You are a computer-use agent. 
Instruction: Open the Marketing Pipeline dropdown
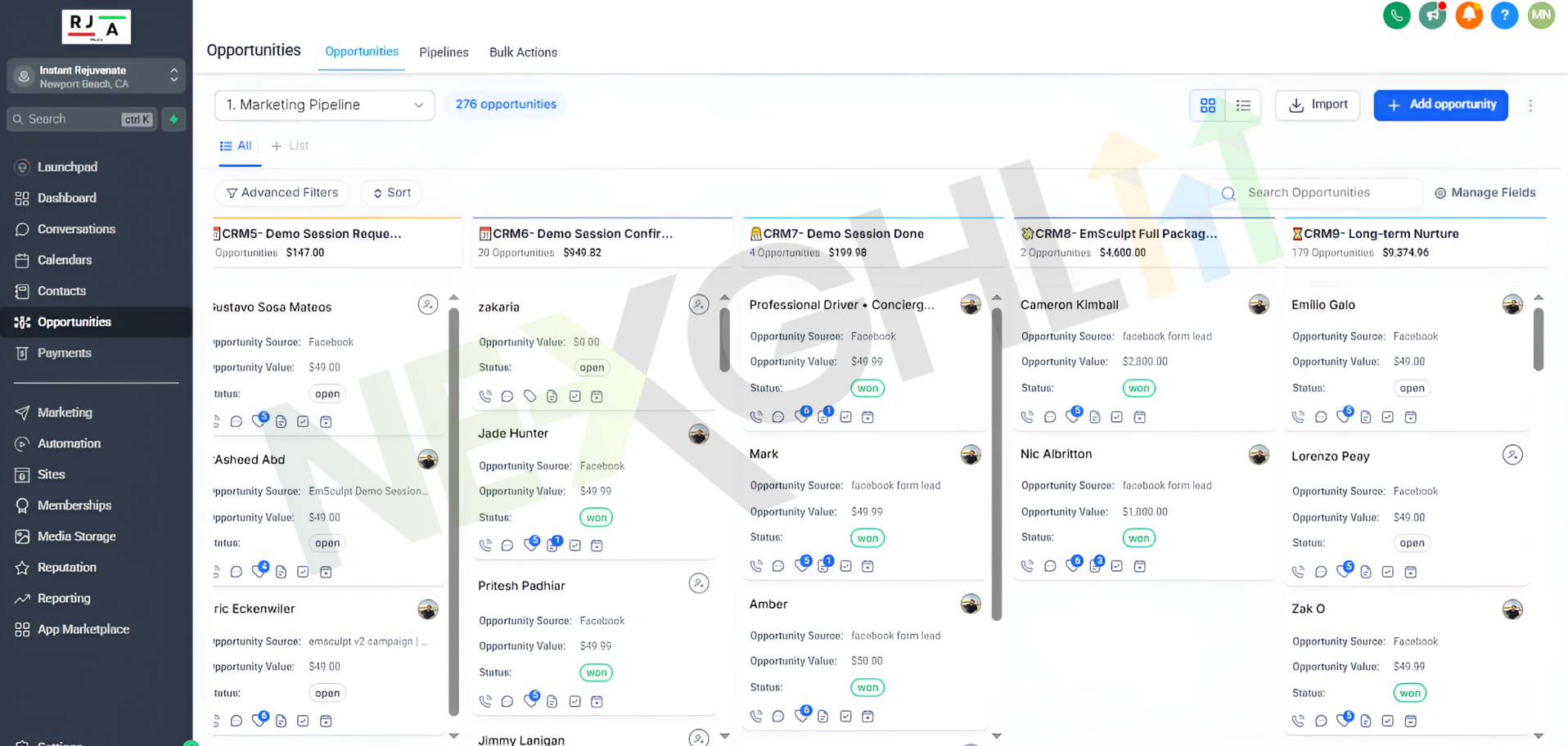324,106
